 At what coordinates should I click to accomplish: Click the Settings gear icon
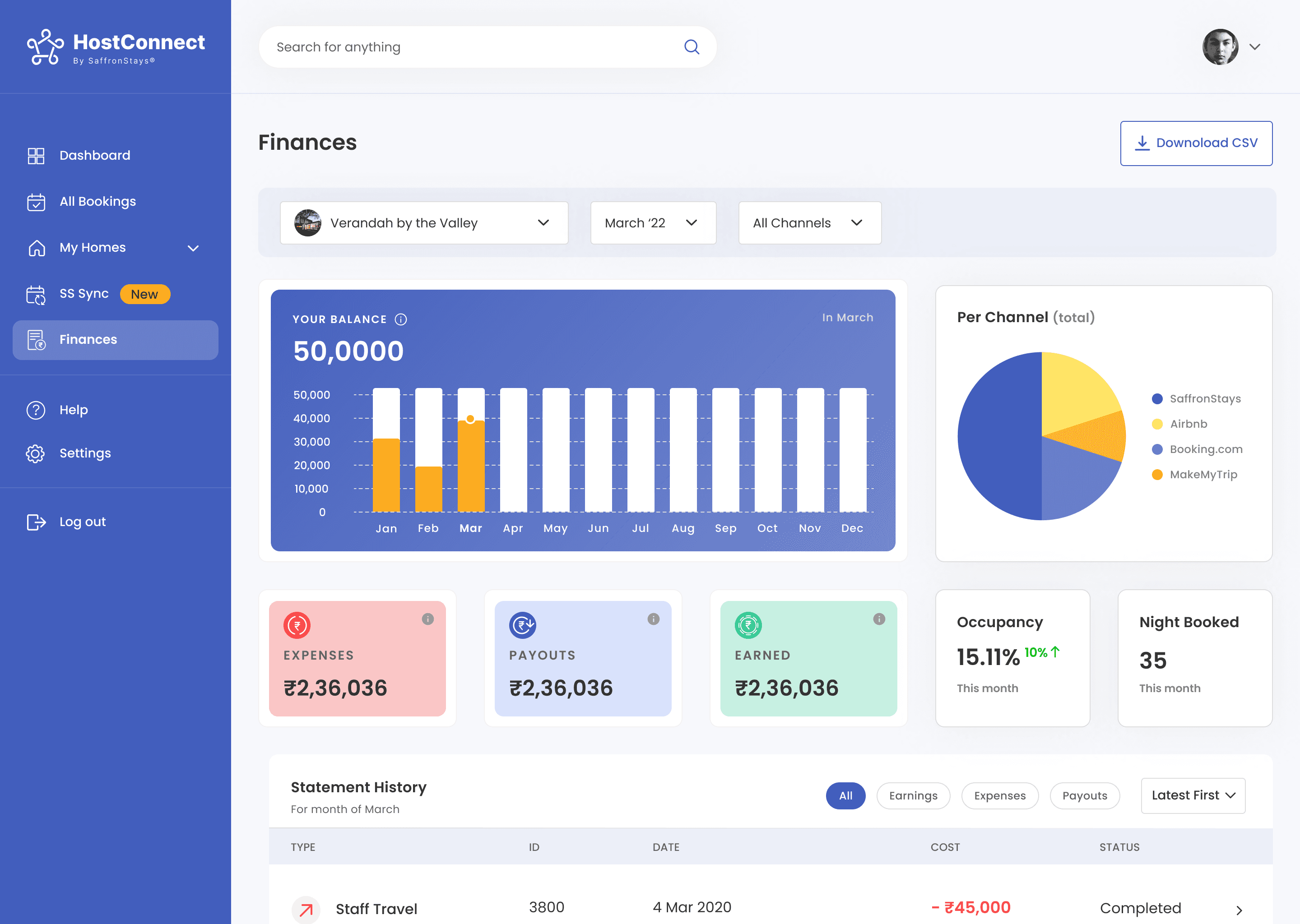pos(36,453)
